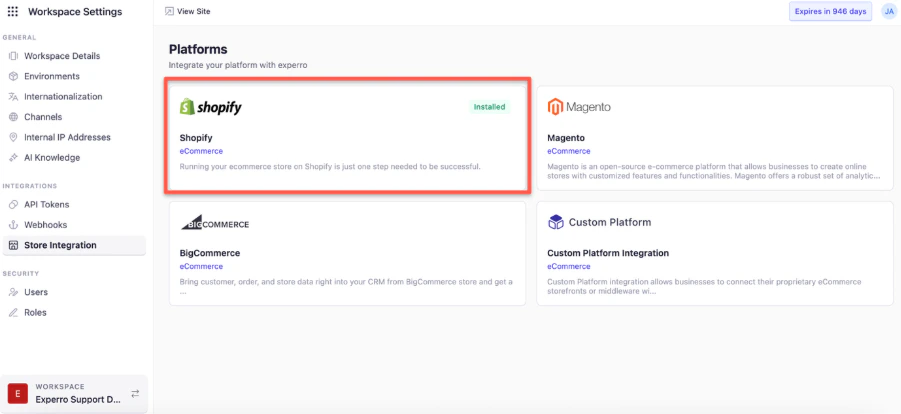
Task: Click the Custom Platform description text
Action: [x=704, y=286]
